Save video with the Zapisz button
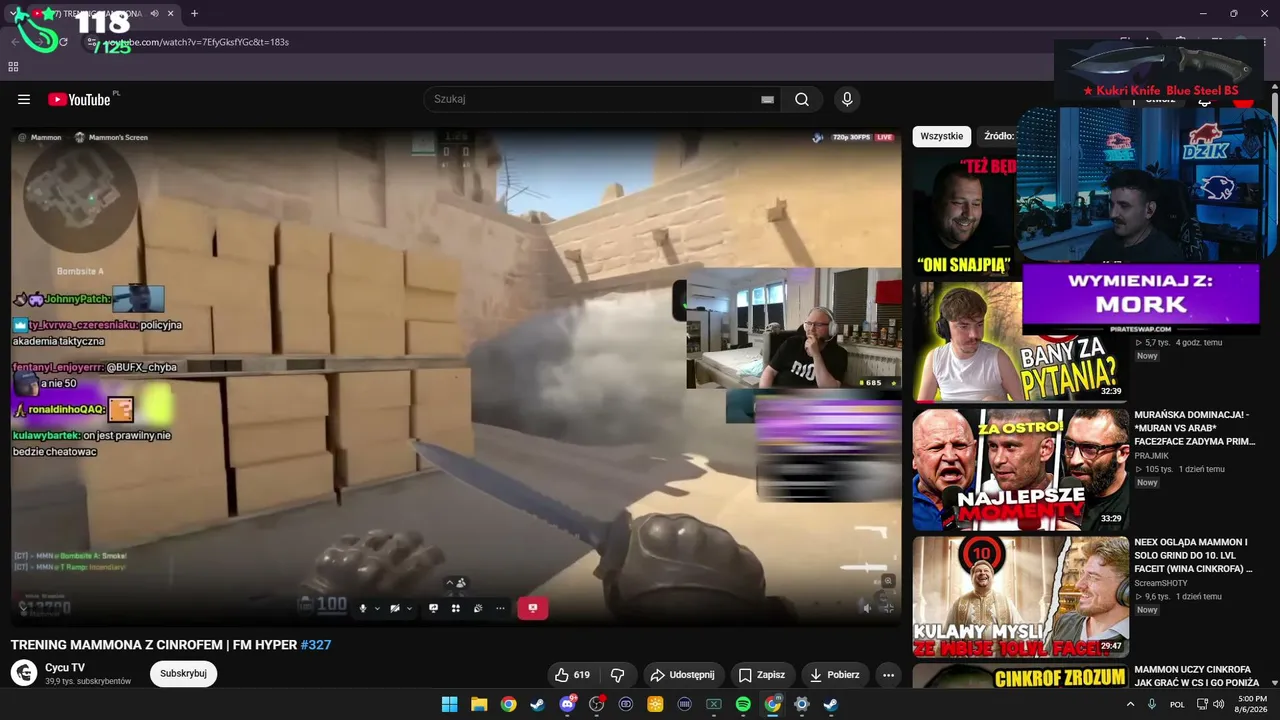The image size is (1280, 720). click(x=762, y=675)
